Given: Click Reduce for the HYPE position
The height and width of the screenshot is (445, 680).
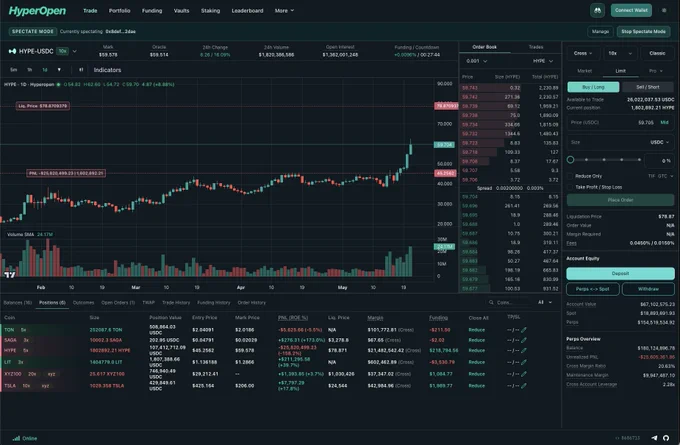Looking at the screenshot, I should tap(477, 350).
